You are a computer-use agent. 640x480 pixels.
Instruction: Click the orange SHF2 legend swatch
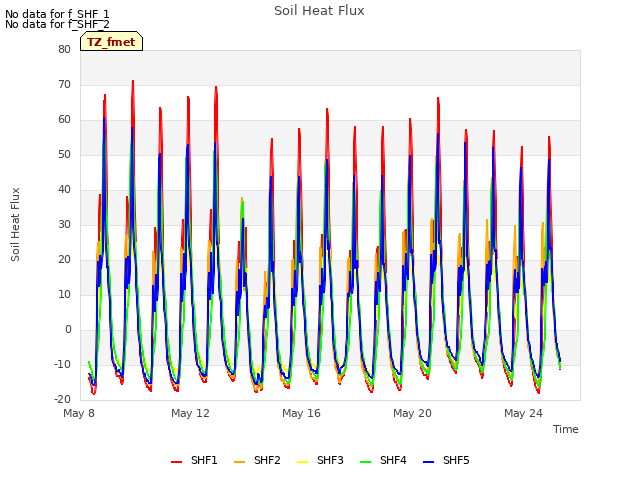[x=240, y=462]
